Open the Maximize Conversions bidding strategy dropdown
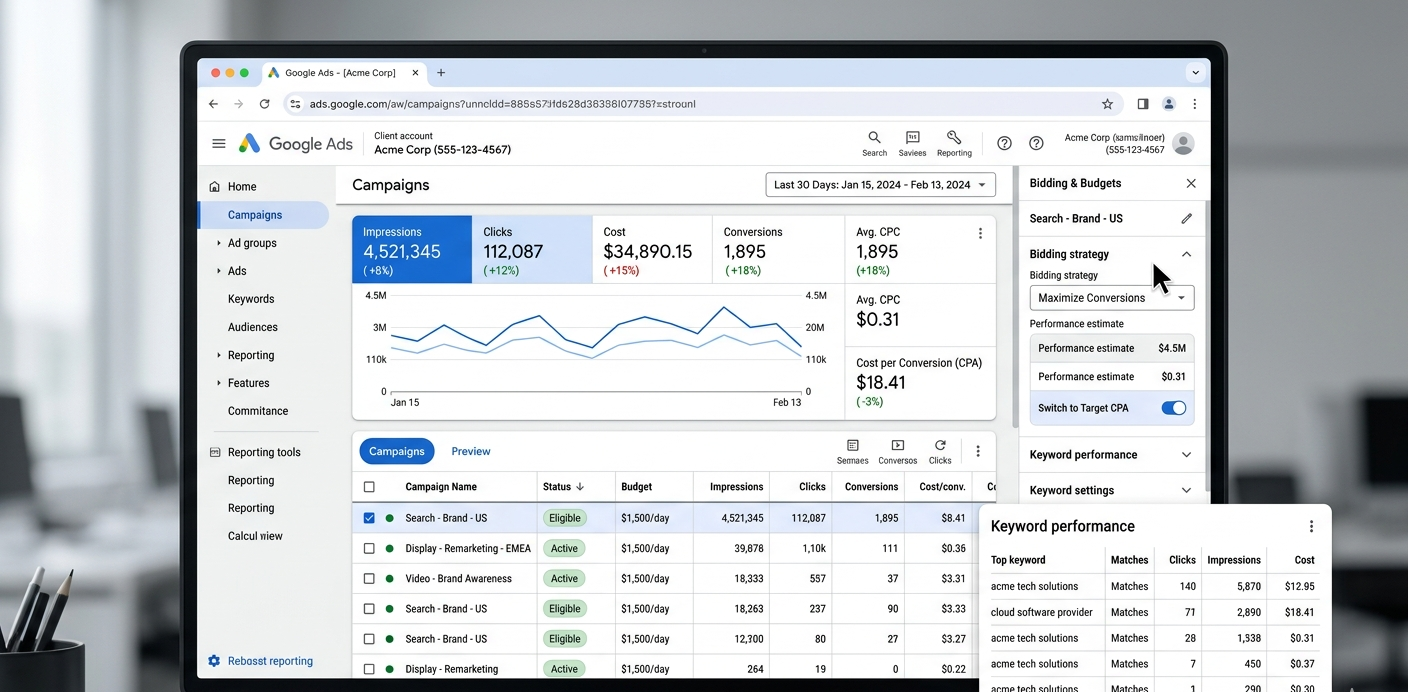 point(1111,298)
